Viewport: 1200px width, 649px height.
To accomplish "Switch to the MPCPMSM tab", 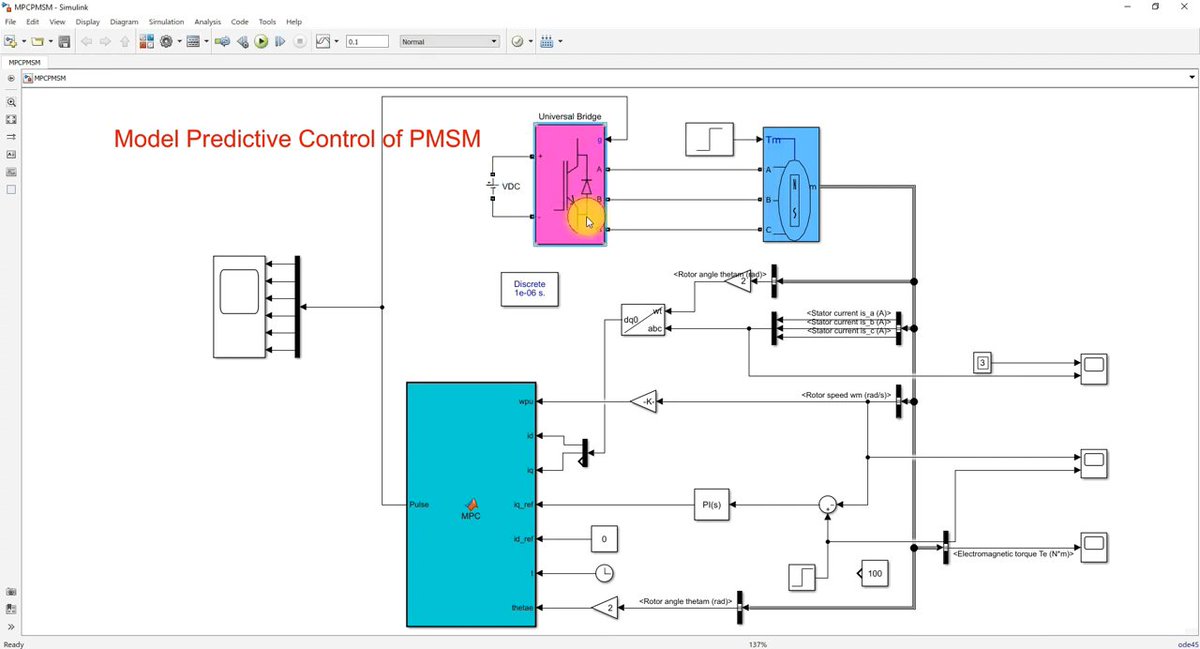I will tap(24, 61).
